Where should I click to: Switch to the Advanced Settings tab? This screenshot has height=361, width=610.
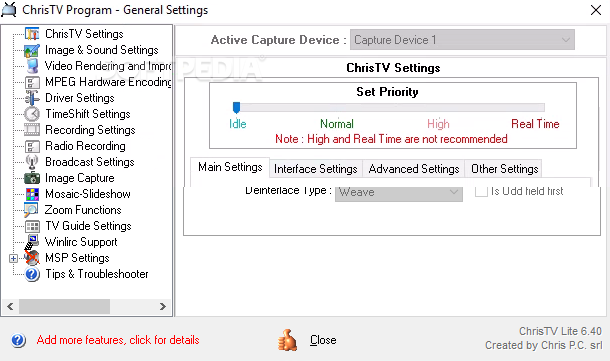tap(414, 169)
